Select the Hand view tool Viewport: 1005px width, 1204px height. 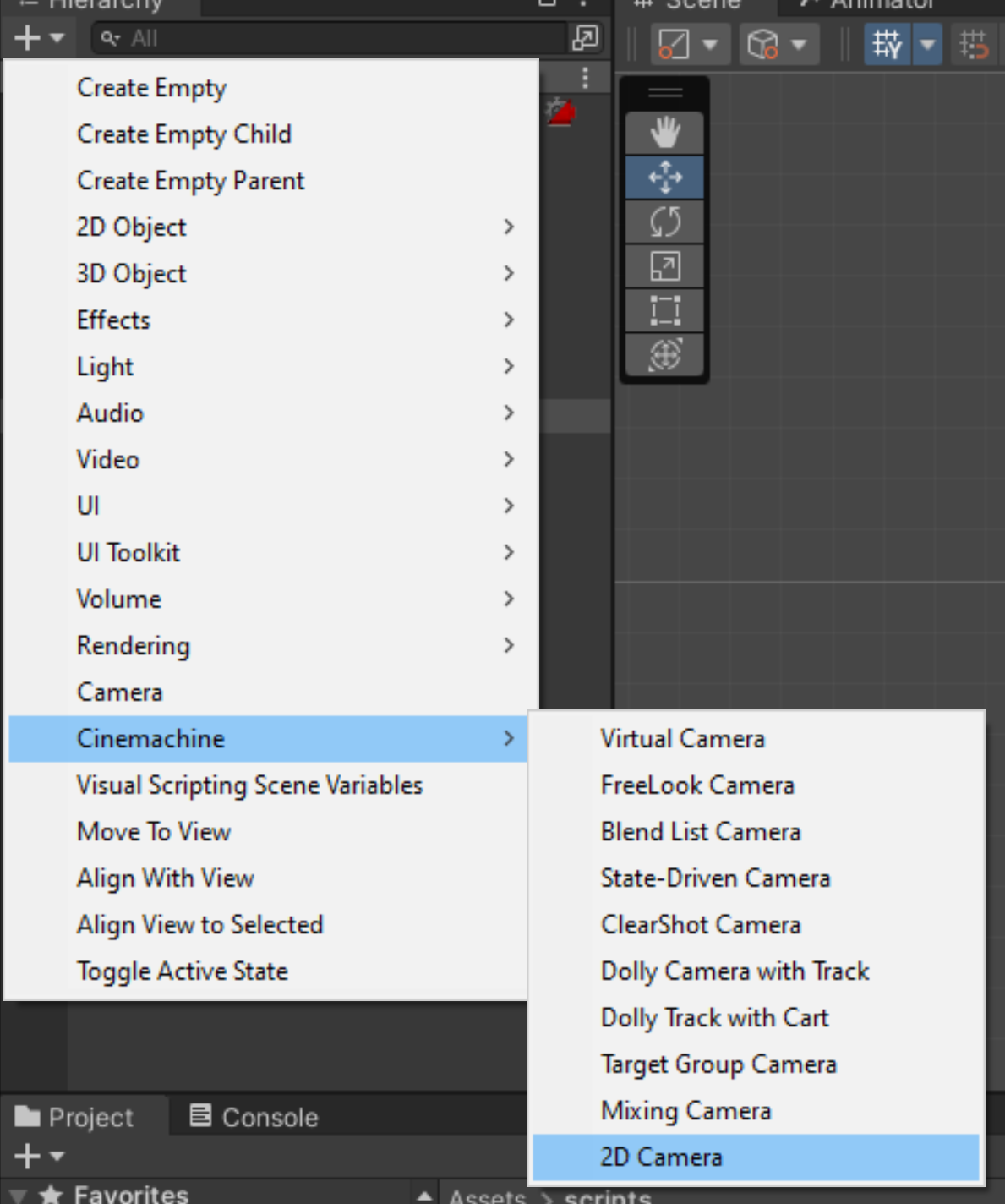pyautogui.click(x=664, y=133)
